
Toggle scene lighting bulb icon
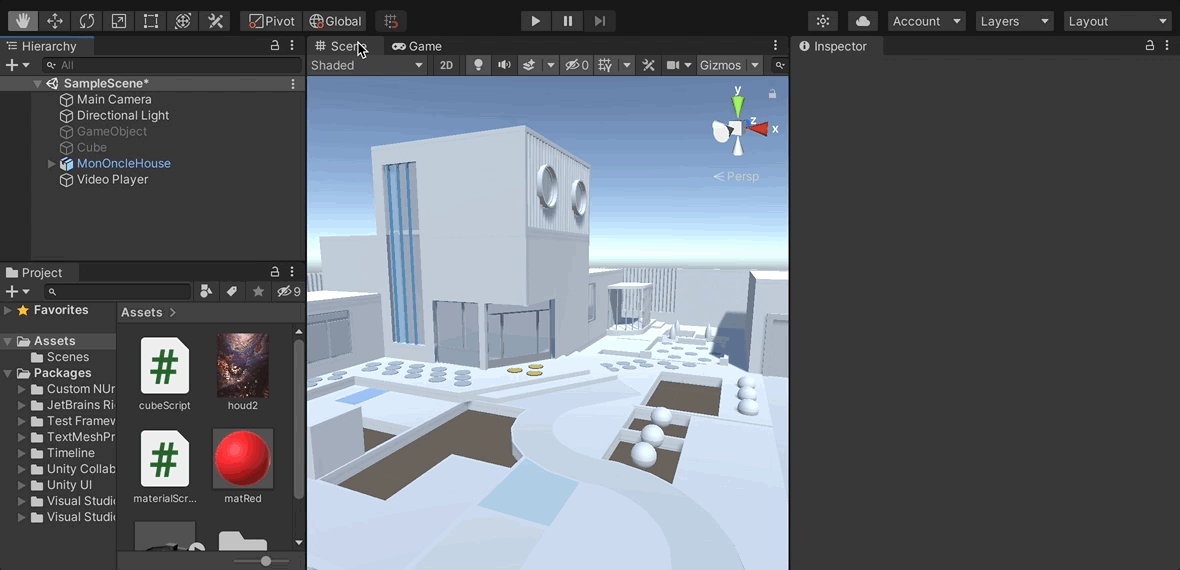point(478,65)
